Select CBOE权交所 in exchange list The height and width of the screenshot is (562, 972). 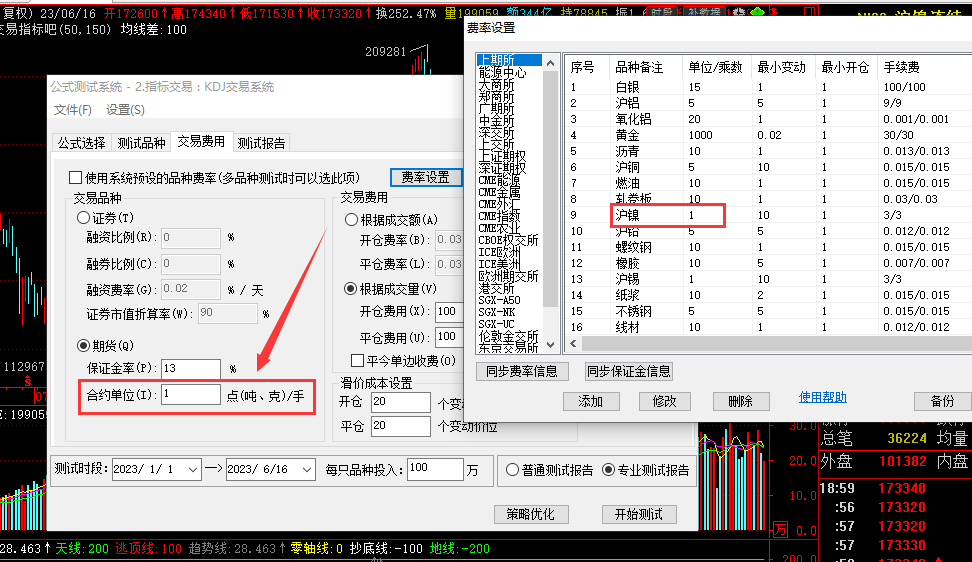[508, 240]
